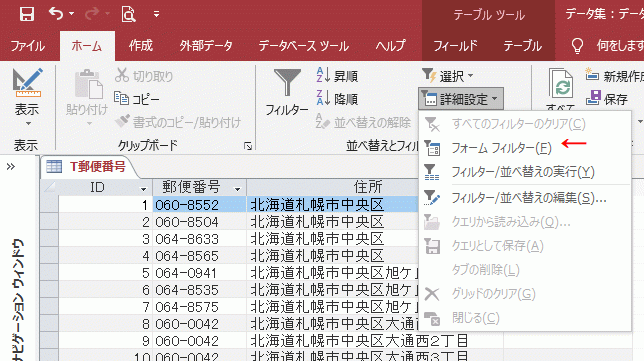
Task: Click postal code cell 060-8552
Action: point(200,205)
